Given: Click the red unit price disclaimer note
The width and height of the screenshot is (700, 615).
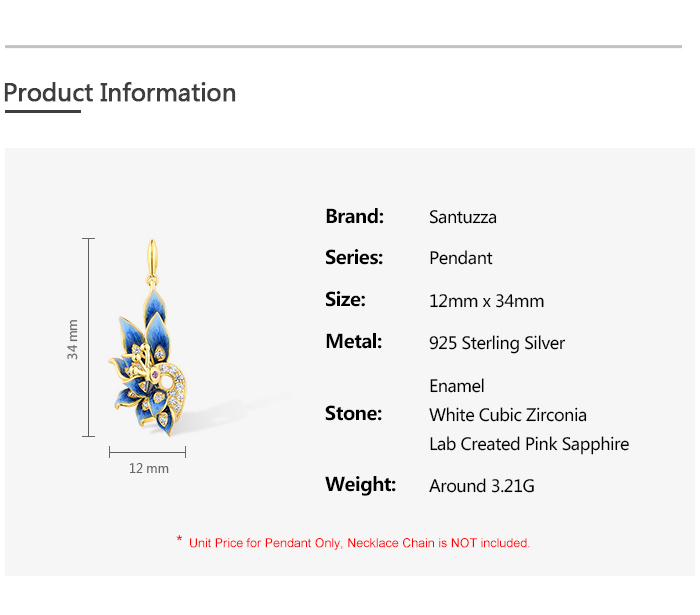Looking at the screenshot, I should click(x=358, y=543).
